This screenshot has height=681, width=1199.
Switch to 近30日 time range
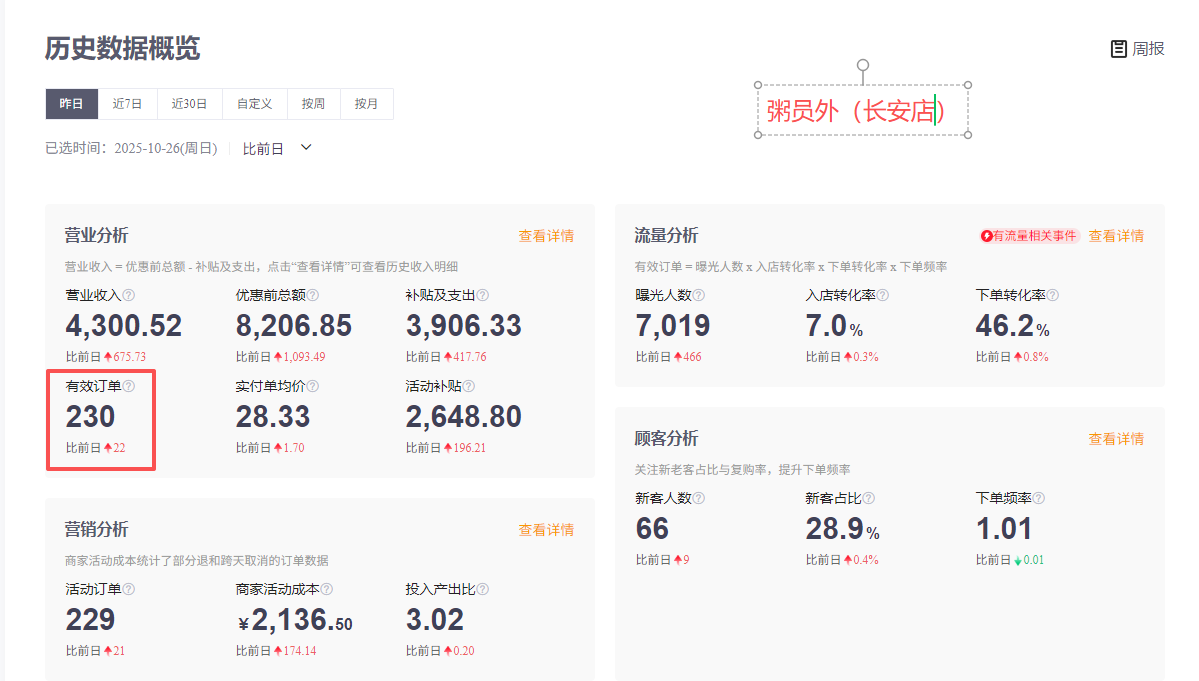[x=189, y=104]
